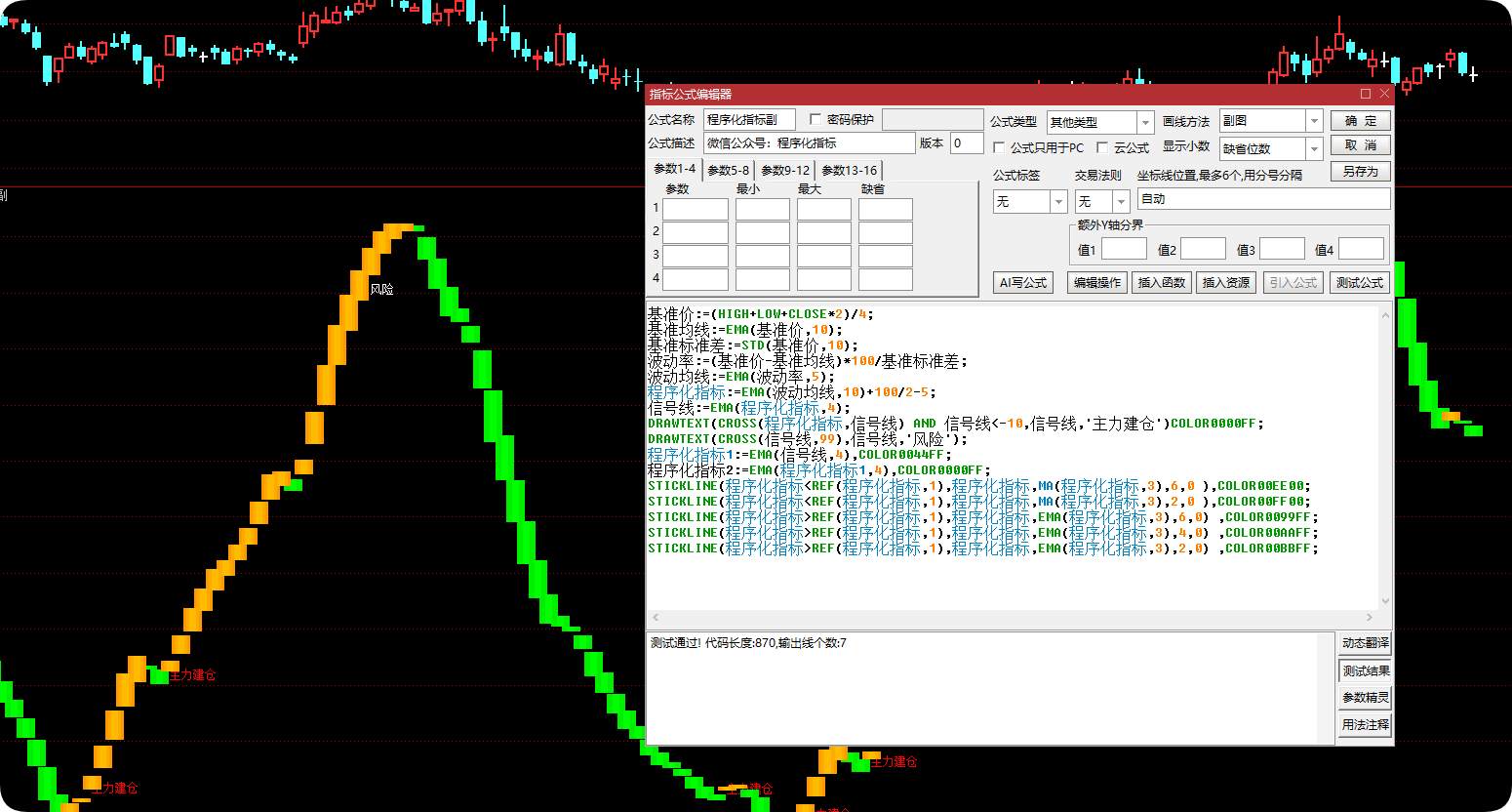Open the 显示小数 dropdown showing 缺省位数
The image size is (1512, 812).
point(1271,148)
